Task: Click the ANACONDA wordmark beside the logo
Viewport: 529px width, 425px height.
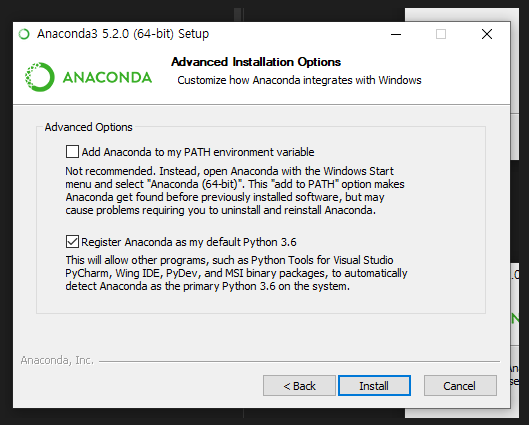Action: [x=107, y=78]
